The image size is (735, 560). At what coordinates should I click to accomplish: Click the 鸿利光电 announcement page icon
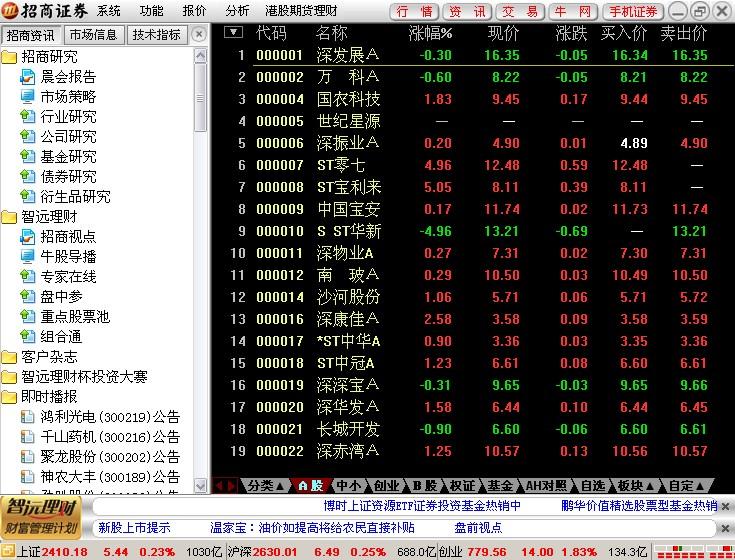tap(28, 417)
